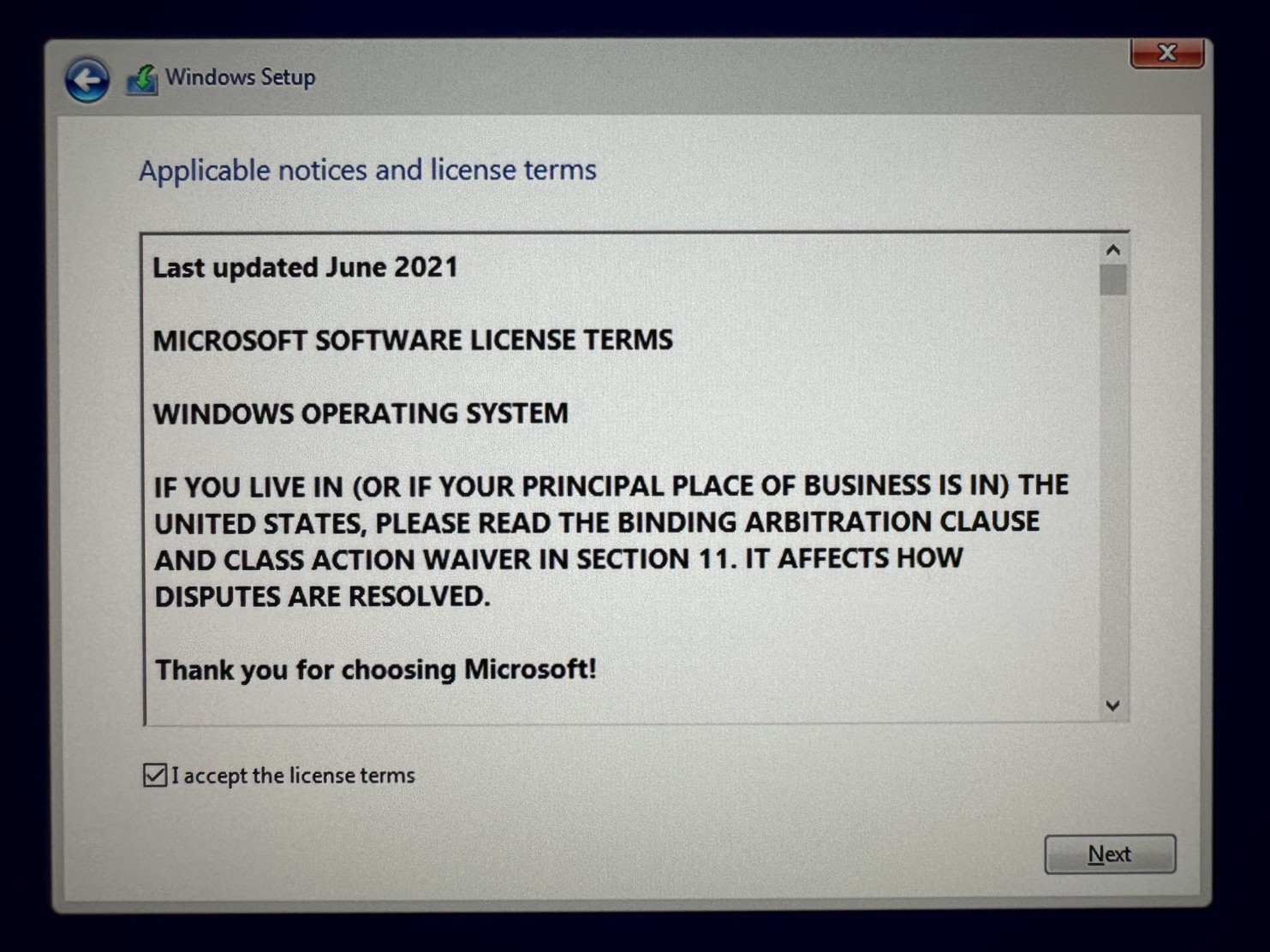The width and height of the screenshot is (1270, 952).
Task: Close the Windows Setup window
Action: tap(1166, 53)
